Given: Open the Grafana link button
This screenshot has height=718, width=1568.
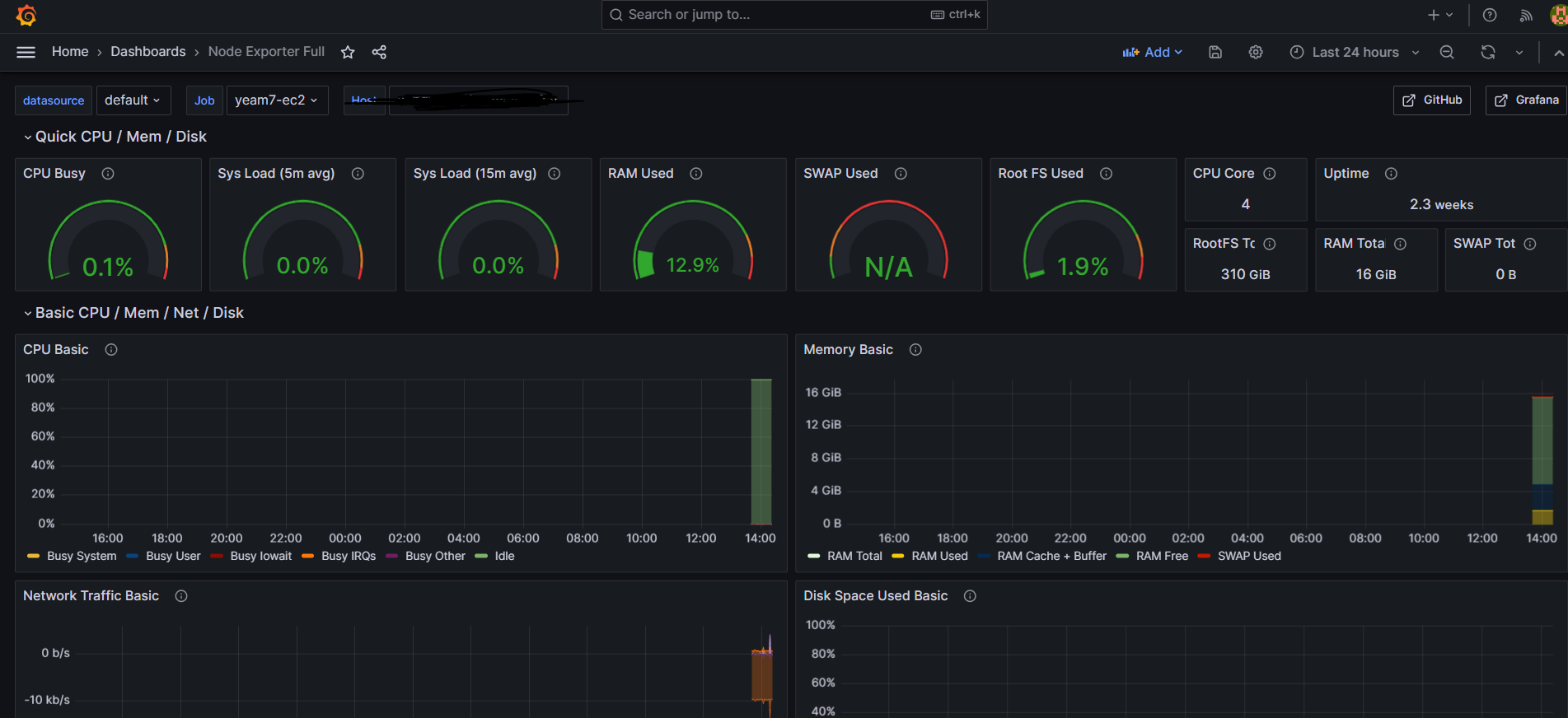Looking at the screenshot, I should pos(1526,100).
